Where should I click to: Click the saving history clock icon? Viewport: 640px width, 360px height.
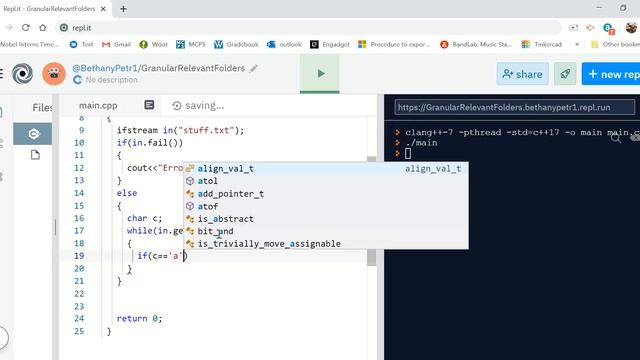point(176,106)
